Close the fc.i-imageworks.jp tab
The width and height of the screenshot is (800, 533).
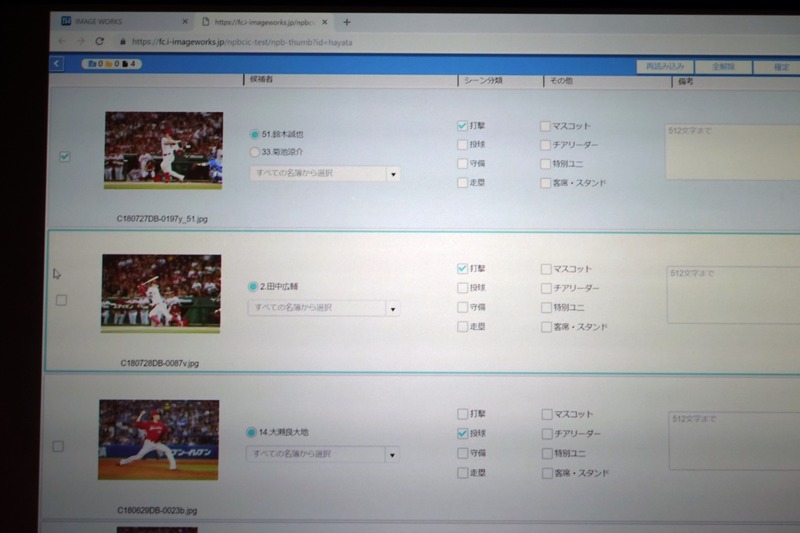[x=324, y=22]
